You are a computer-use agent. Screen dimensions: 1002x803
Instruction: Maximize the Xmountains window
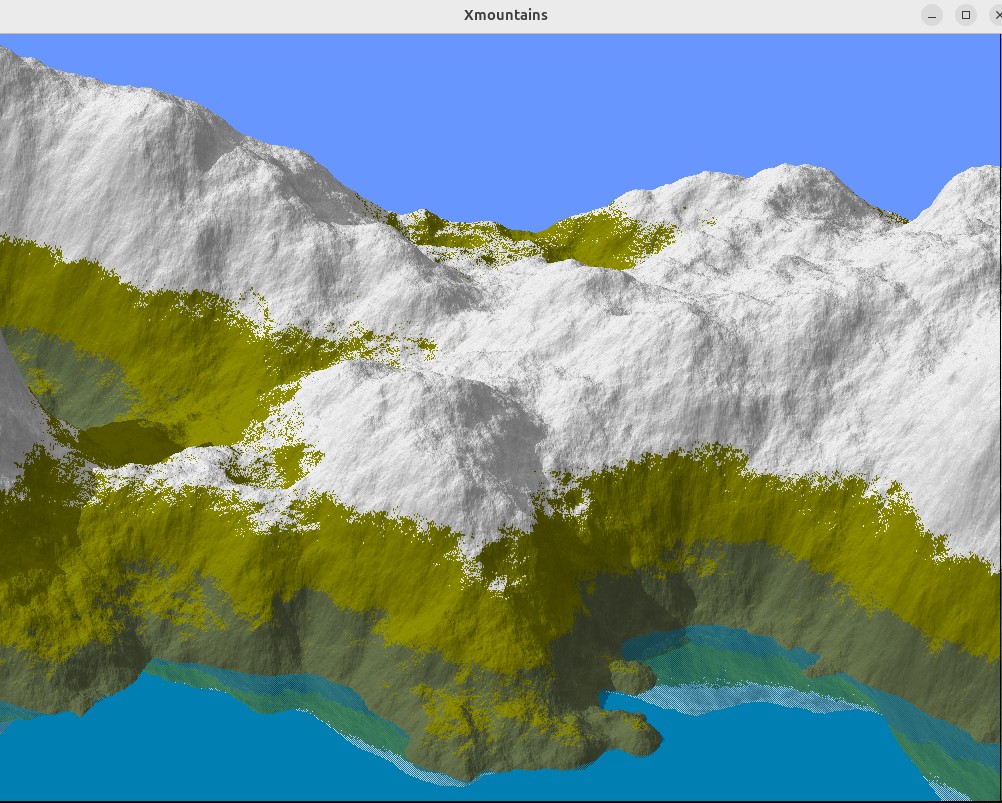pyautogui.click(x=965, y=15)
